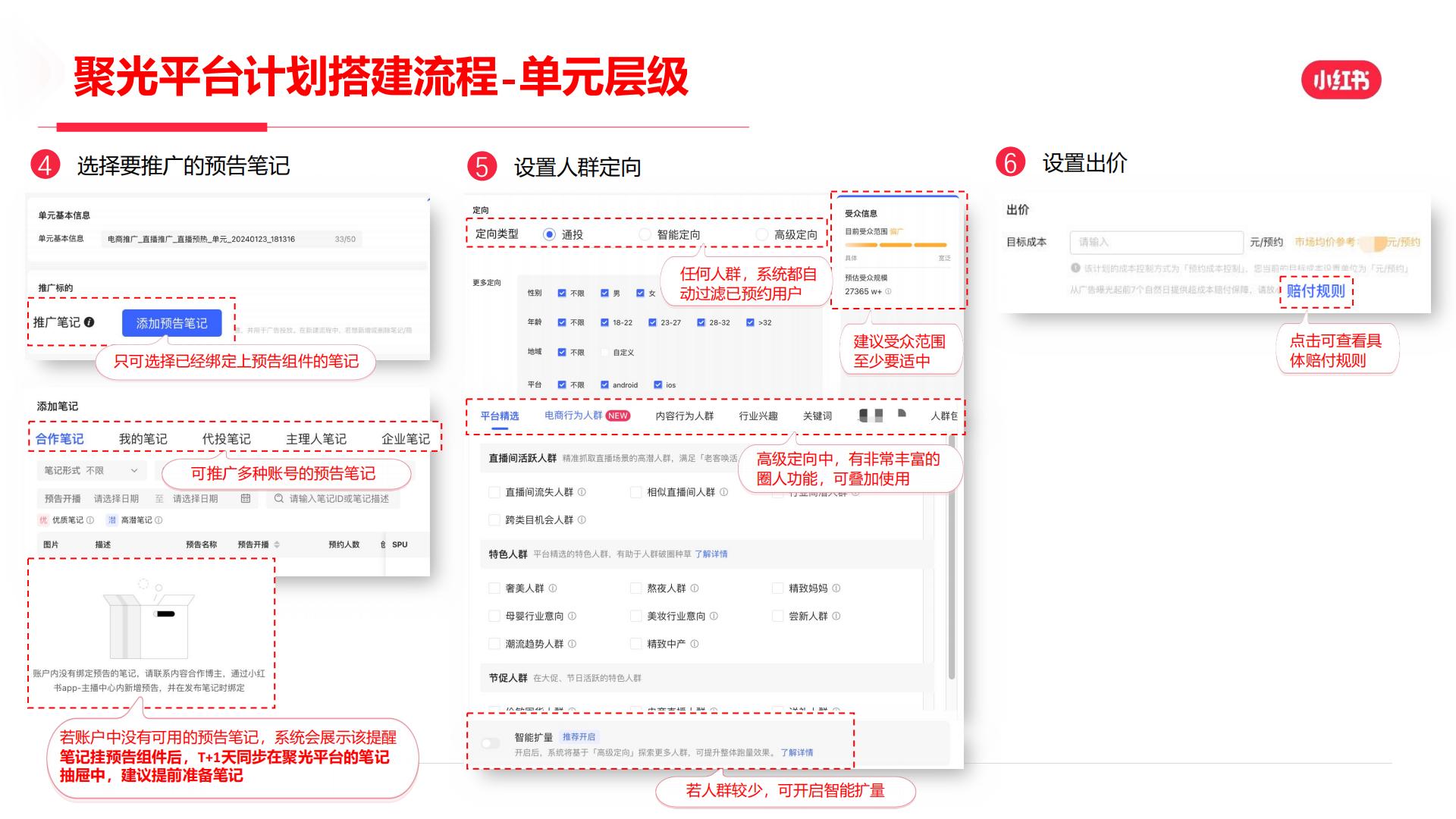
Task: Click info icon beside 熬夜人群
Action: pyautogui.click(x=695, y=588)
